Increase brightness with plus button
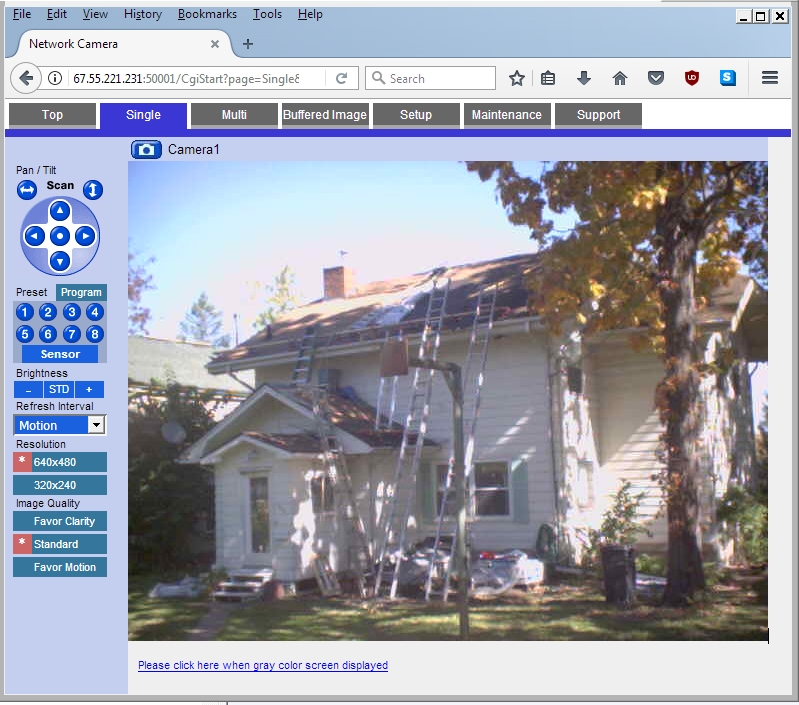 88,389
